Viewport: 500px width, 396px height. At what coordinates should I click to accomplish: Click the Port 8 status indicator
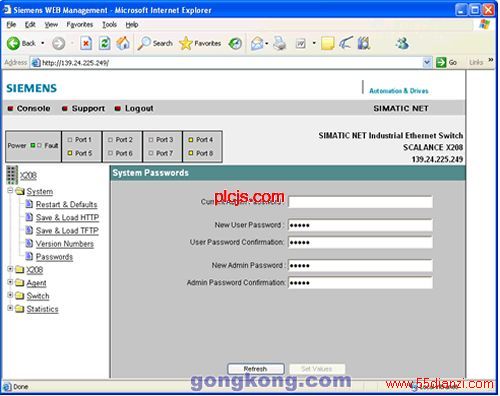(x=191, y=153)
